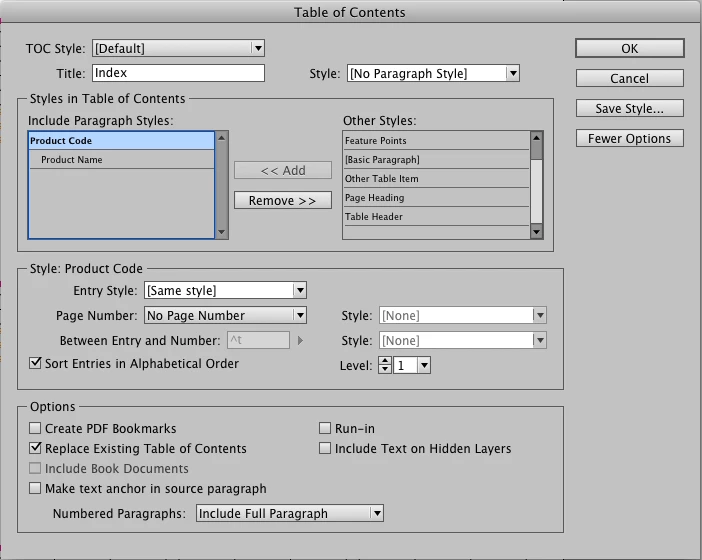This screenshot has height=560, width=702.
Task: Select Product Name in included styles
Action: click(x=121, y=159)
